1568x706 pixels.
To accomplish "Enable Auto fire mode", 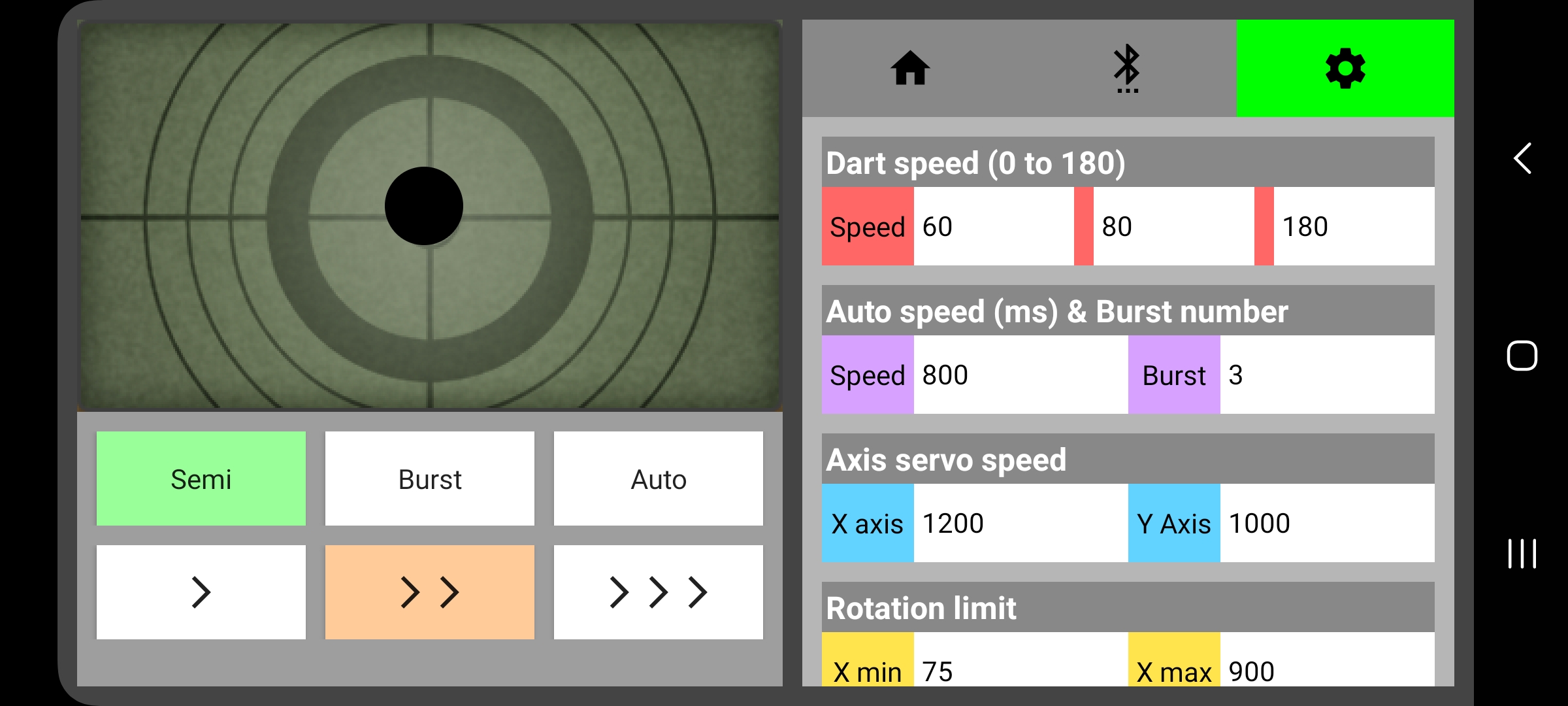I will tap(658, 479).
